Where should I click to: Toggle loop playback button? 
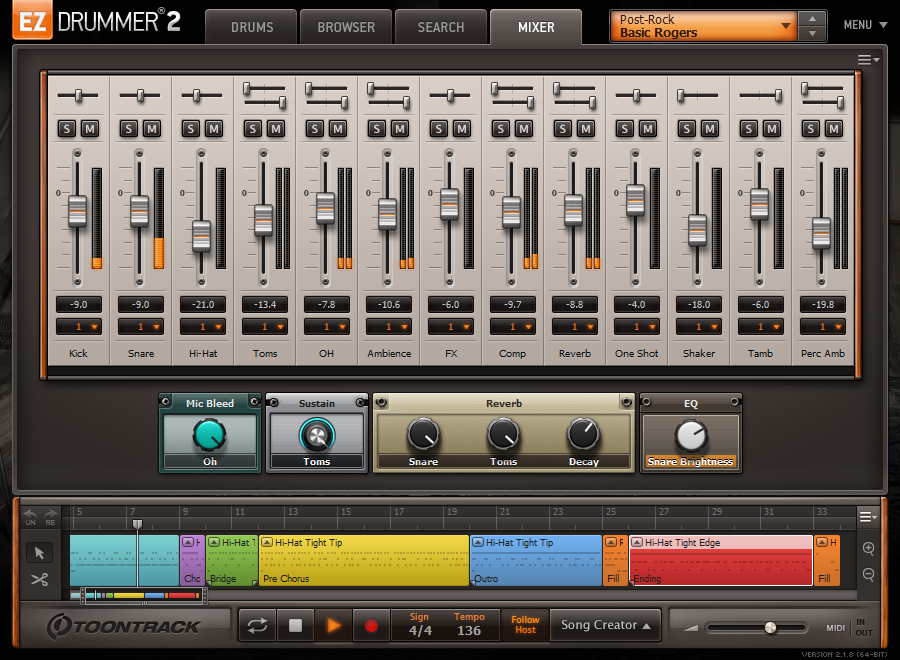point(257,625)
